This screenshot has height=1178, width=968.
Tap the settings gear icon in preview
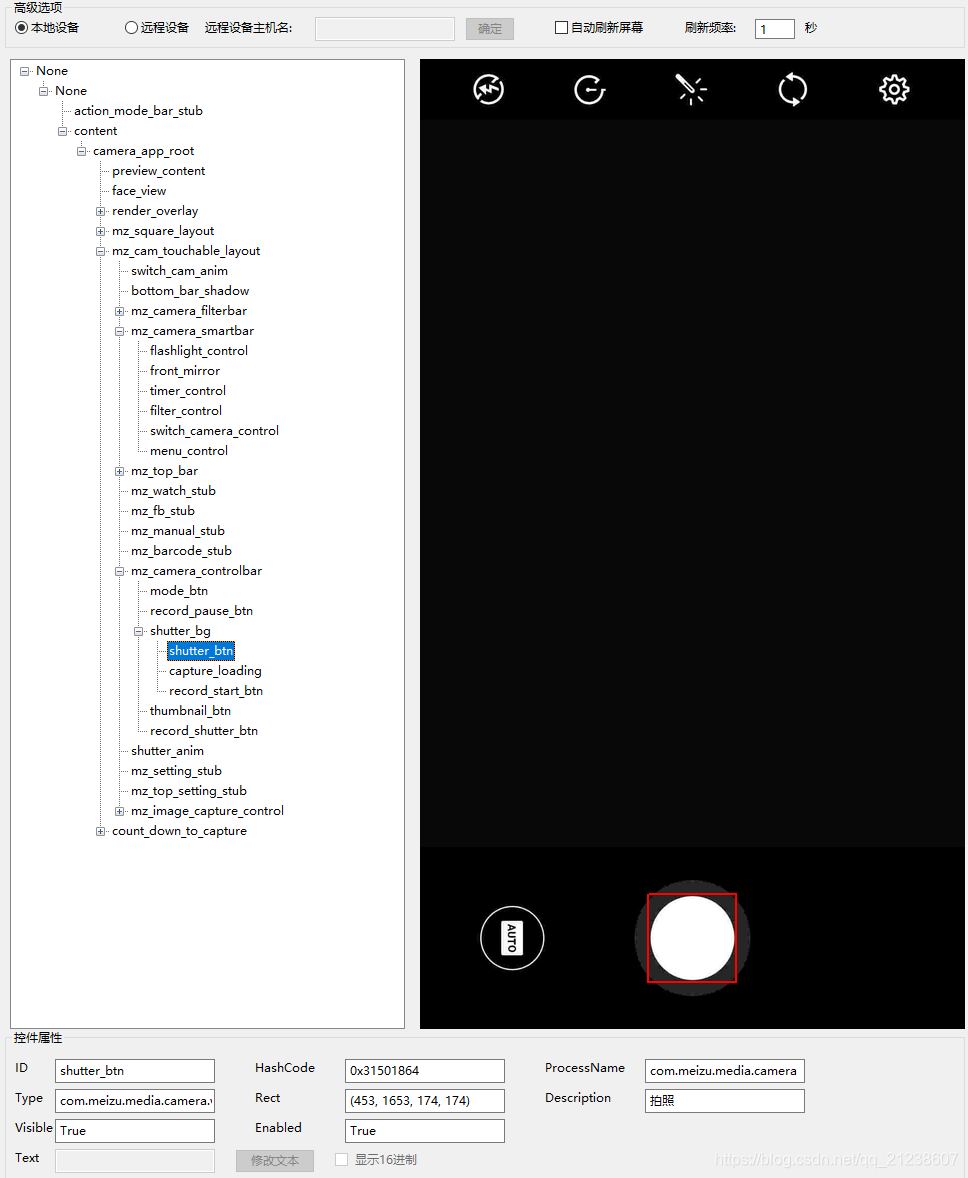894,89
